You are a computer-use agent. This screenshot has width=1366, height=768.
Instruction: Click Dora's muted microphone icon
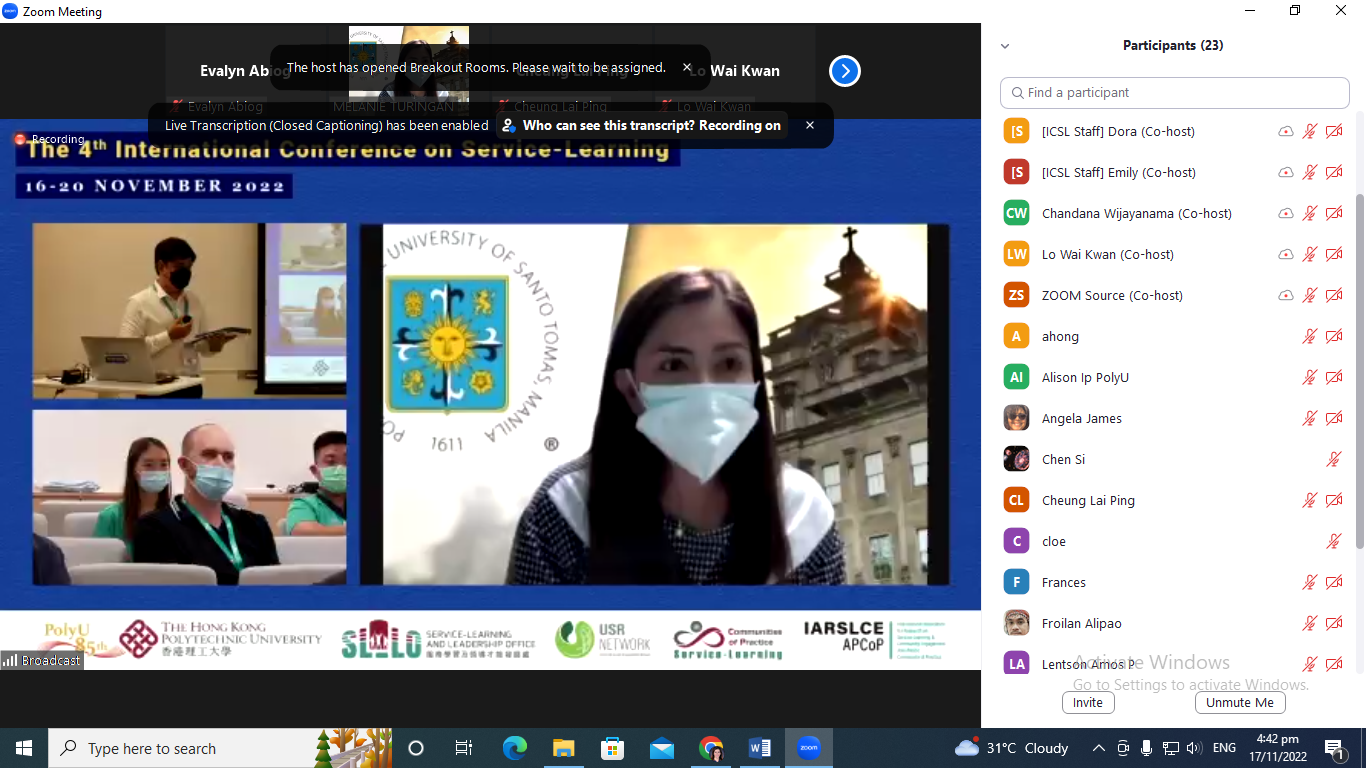(x=1310, y=131)
